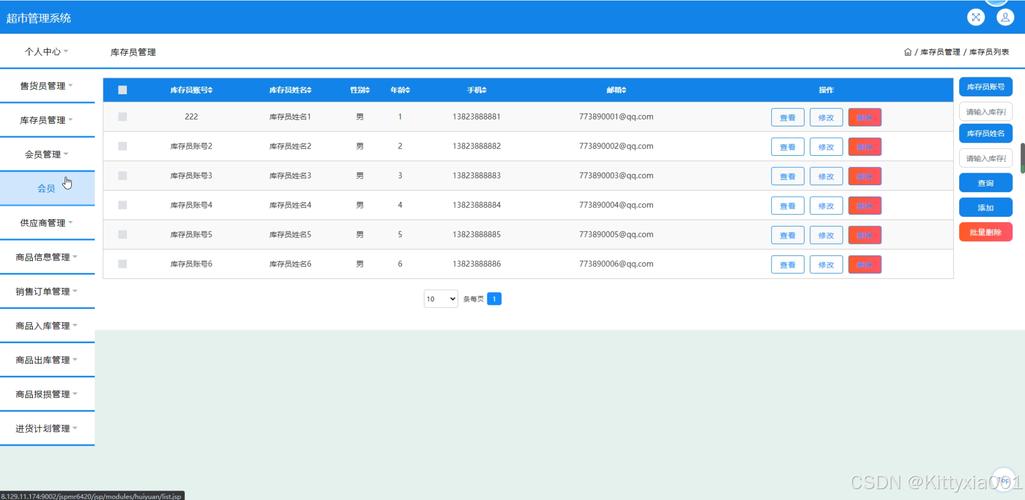This screenshot has height=500, width=1025.
Task: Click the fullscreen toggle icon in header
Action: click(975, 18)
